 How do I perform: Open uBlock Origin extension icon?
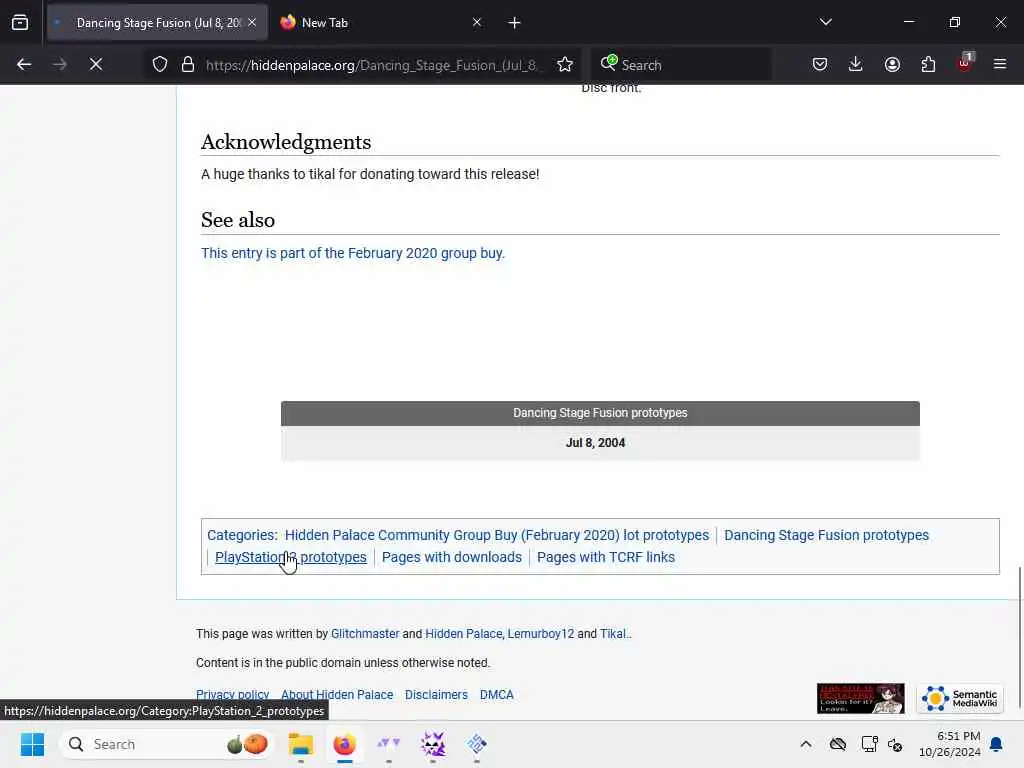click(x=965, y=63)
